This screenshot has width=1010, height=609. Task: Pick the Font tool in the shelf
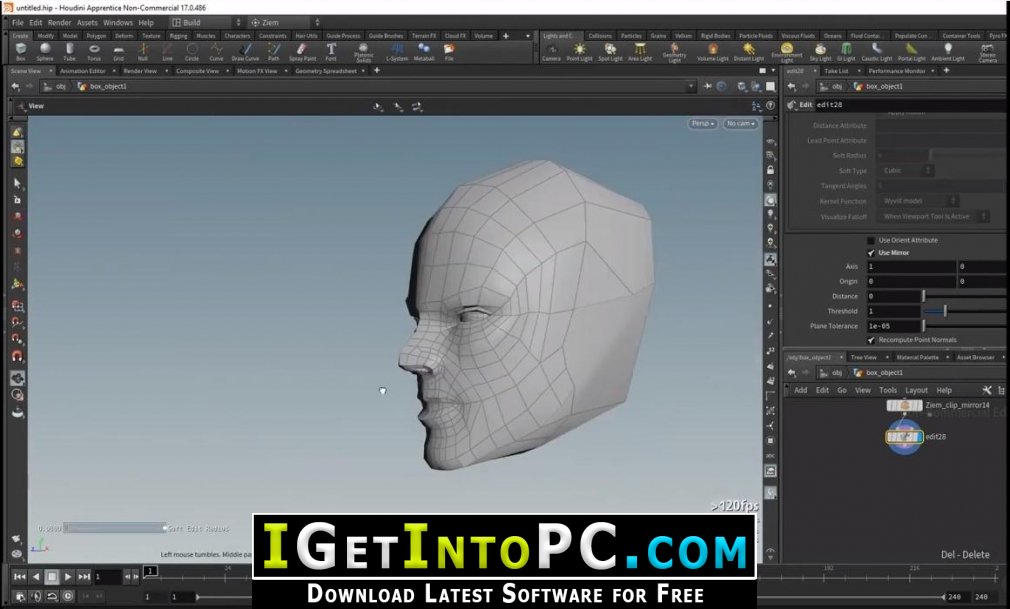(331, 52)
